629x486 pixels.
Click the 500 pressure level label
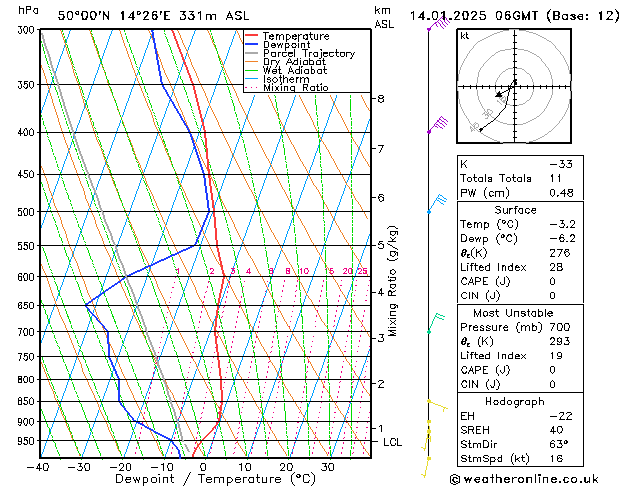click(x=28, y=212)
